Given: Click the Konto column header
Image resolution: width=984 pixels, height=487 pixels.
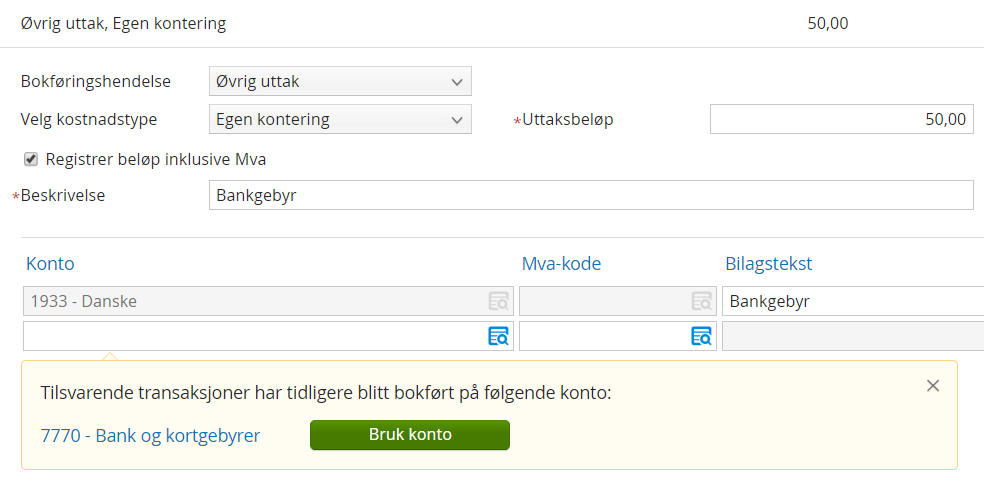Looking at the screenshot, I should (50, 264).
